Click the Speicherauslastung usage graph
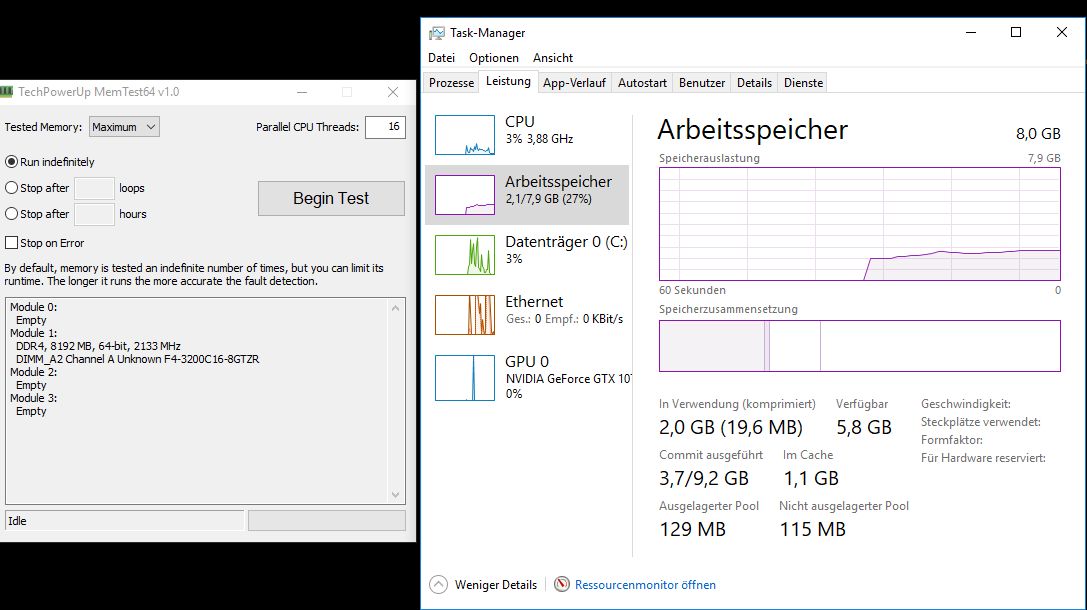This screenshot has width=1087, height=610. tap(860, 224)
